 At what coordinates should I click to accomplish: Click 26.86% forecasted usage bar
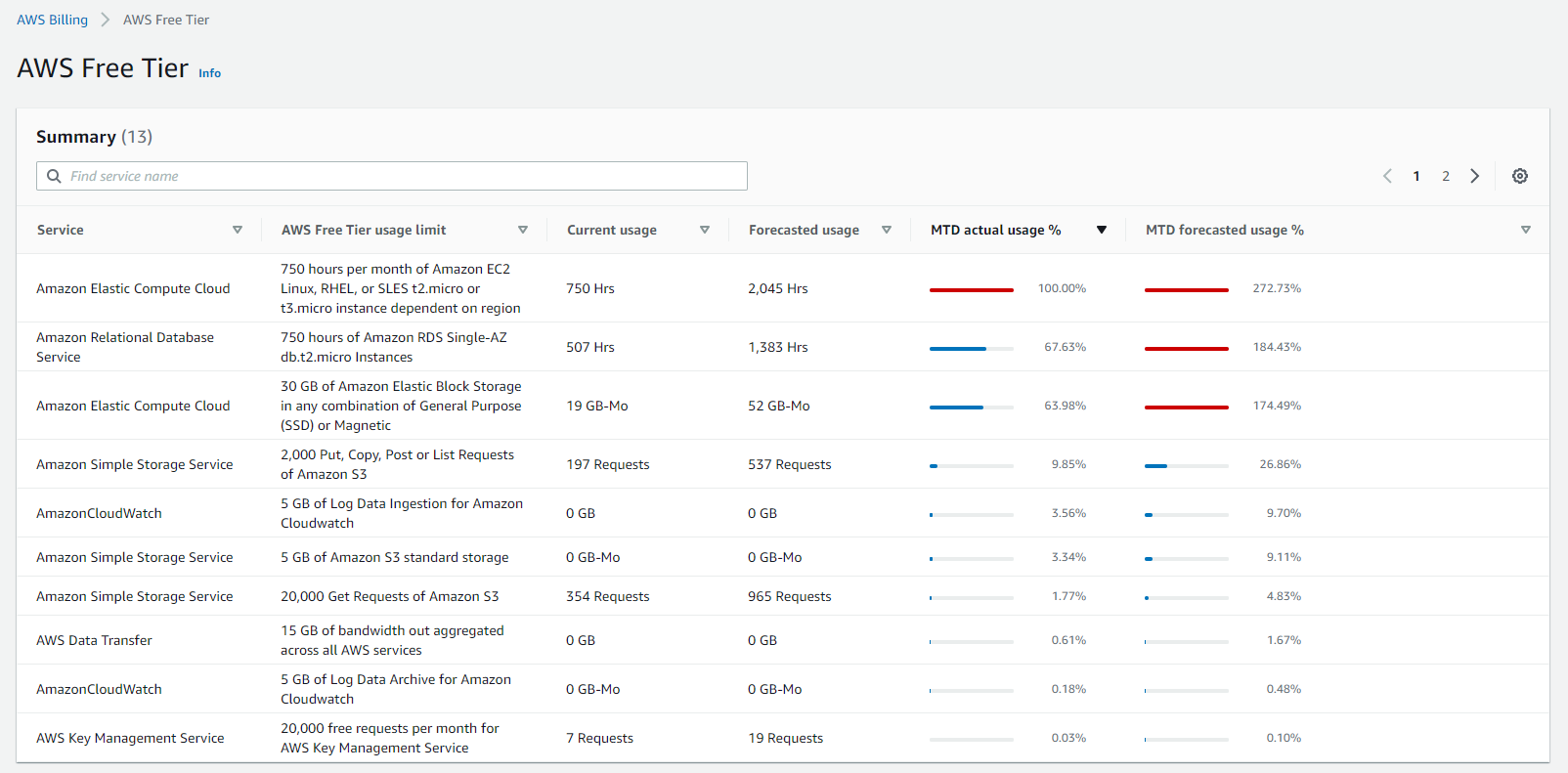point(1187,466)
